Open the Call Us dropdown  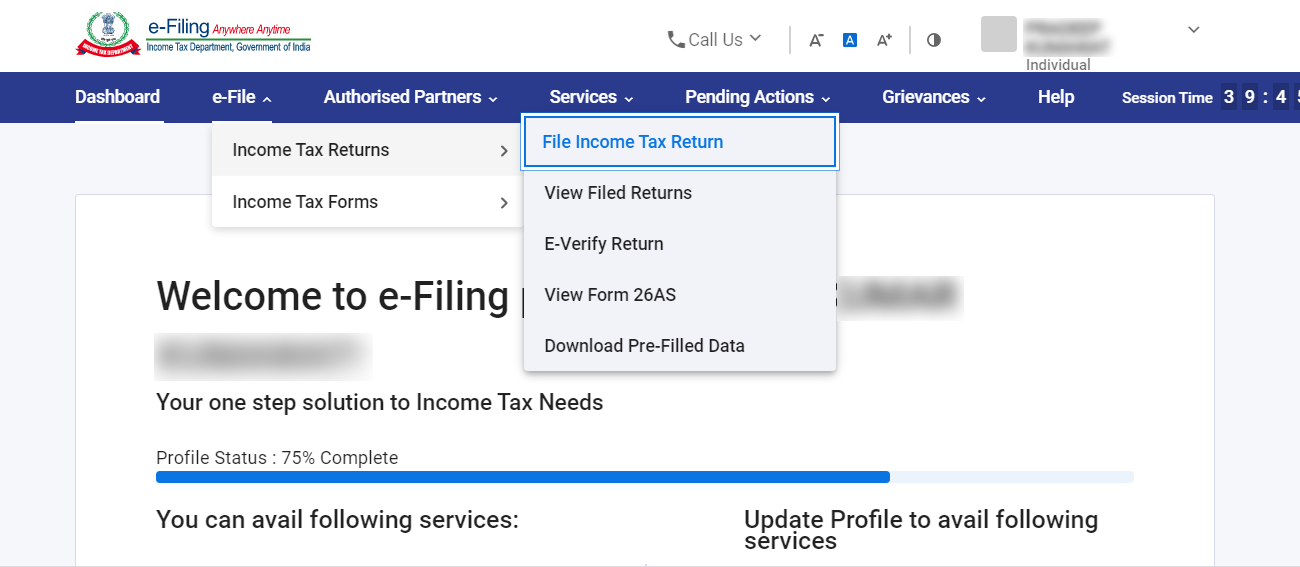[x=714, y=40]
